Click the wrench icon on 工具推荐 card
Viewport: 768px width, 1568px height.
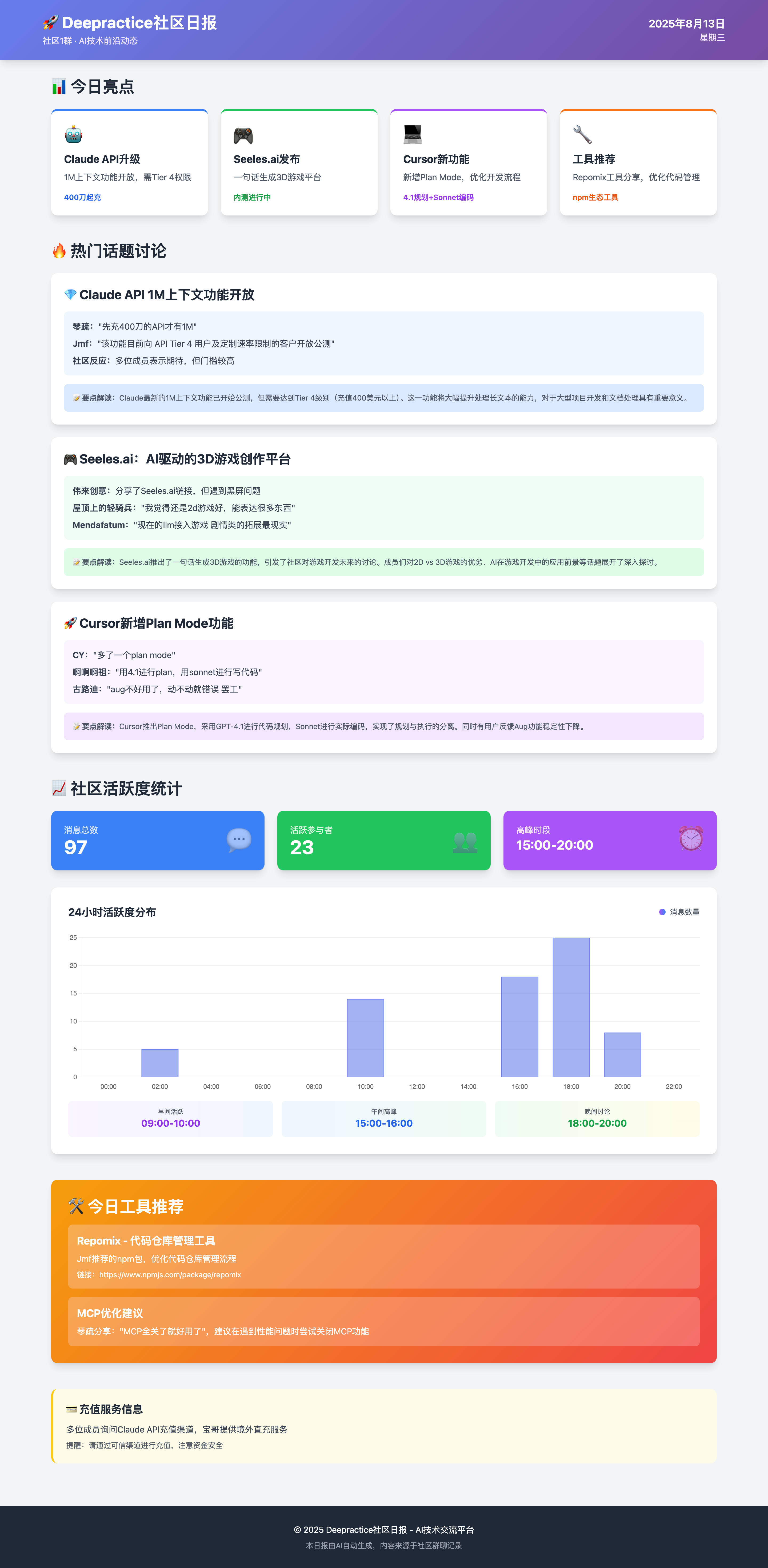[x=582, y=134]
